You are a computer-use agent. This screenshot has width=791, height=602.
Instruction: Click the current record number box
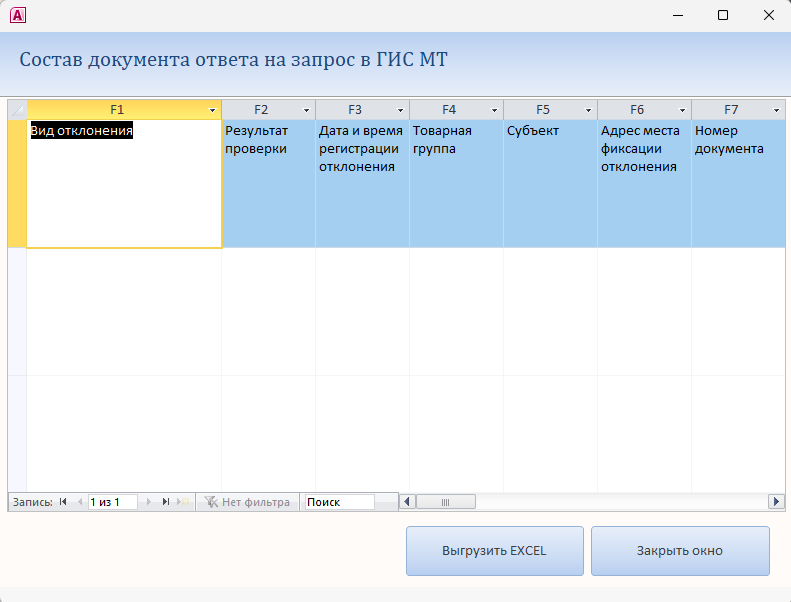[x=112, y=502]
